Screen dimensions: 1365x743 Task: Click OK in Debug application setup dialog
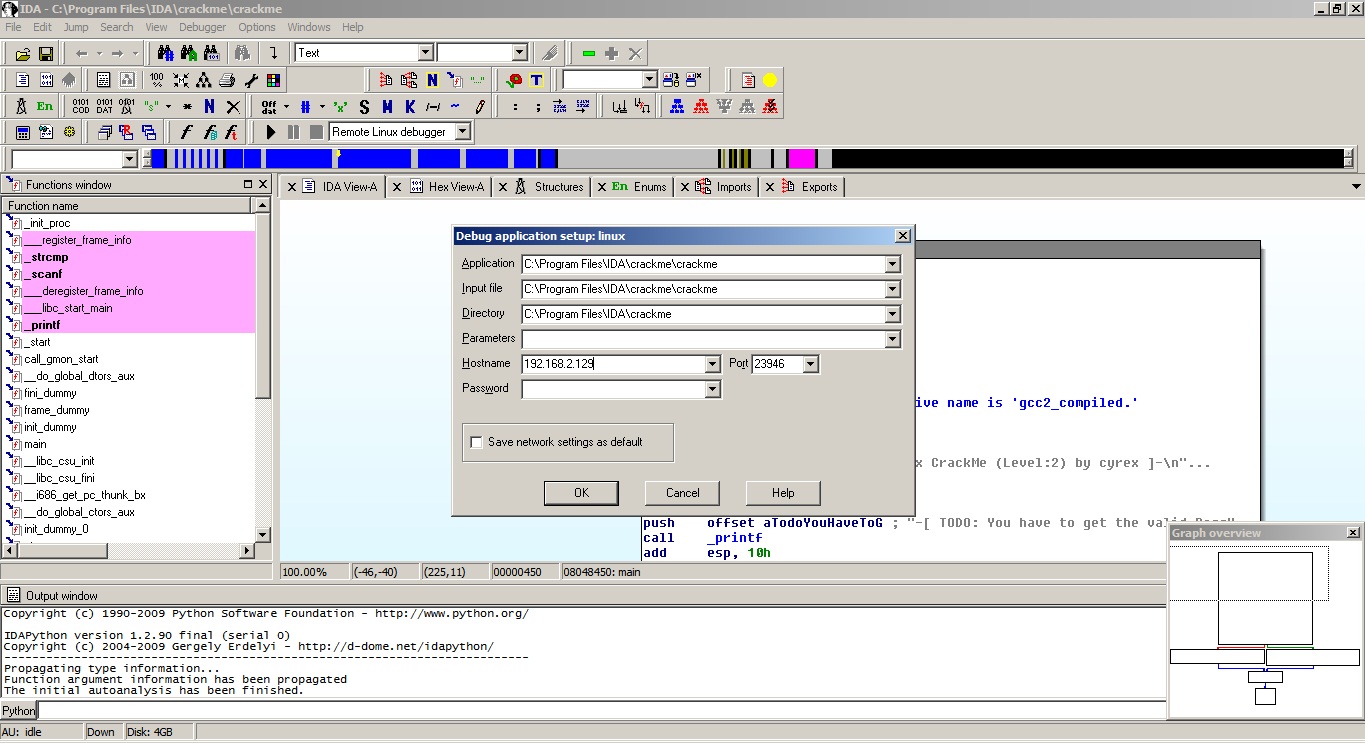[581, 493]
